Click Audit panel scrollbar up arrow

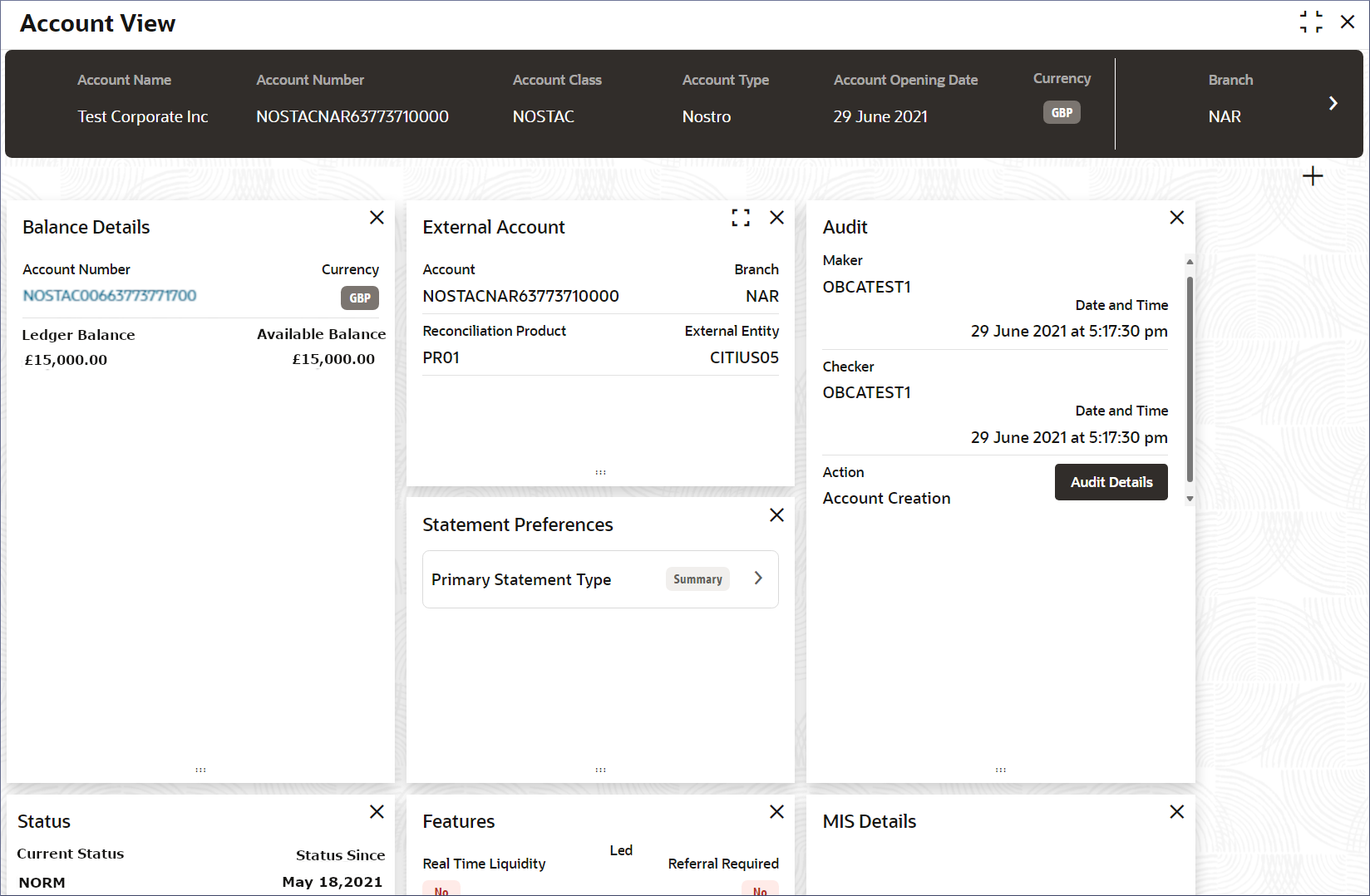pos(1190,262)
